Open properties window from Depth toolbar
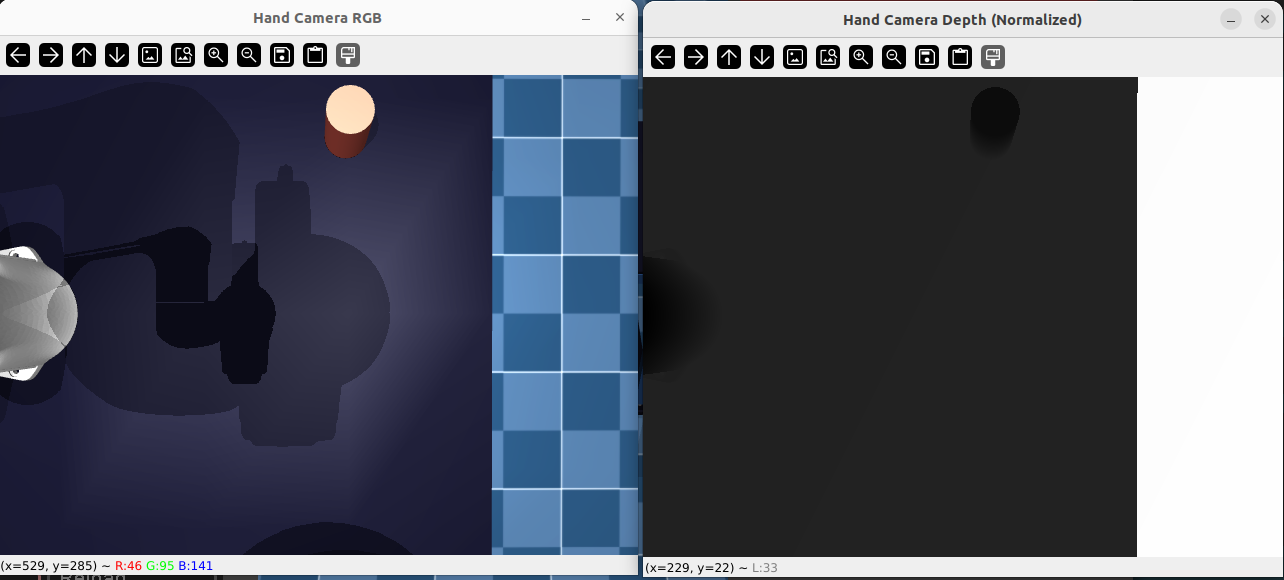This screenshot has height=580, width=1284. pos(993,57)
